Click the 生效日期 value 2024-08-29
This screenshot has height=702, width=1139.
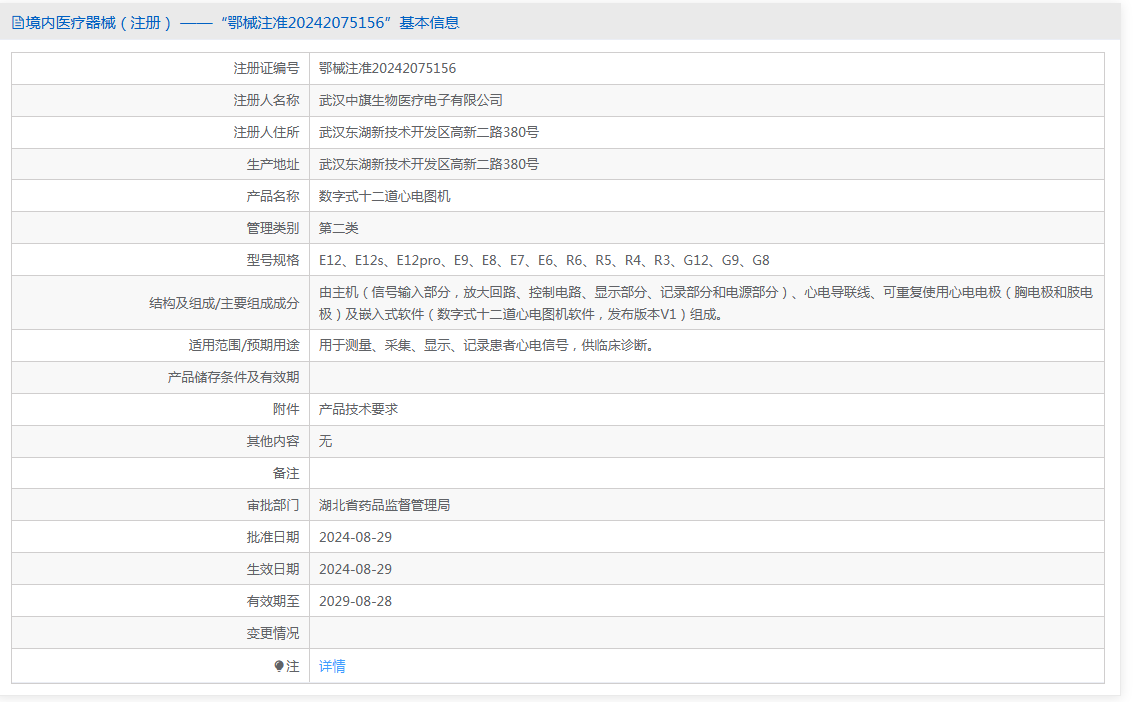click(x=355, y=569)
